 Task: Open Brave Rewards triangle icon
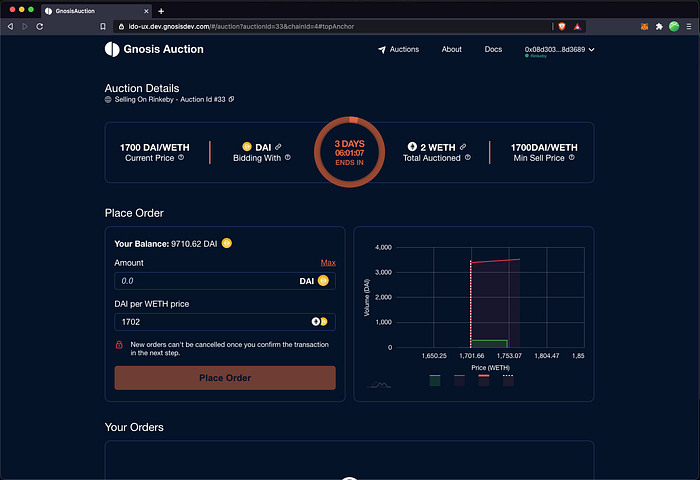click(x=577, y=27)
